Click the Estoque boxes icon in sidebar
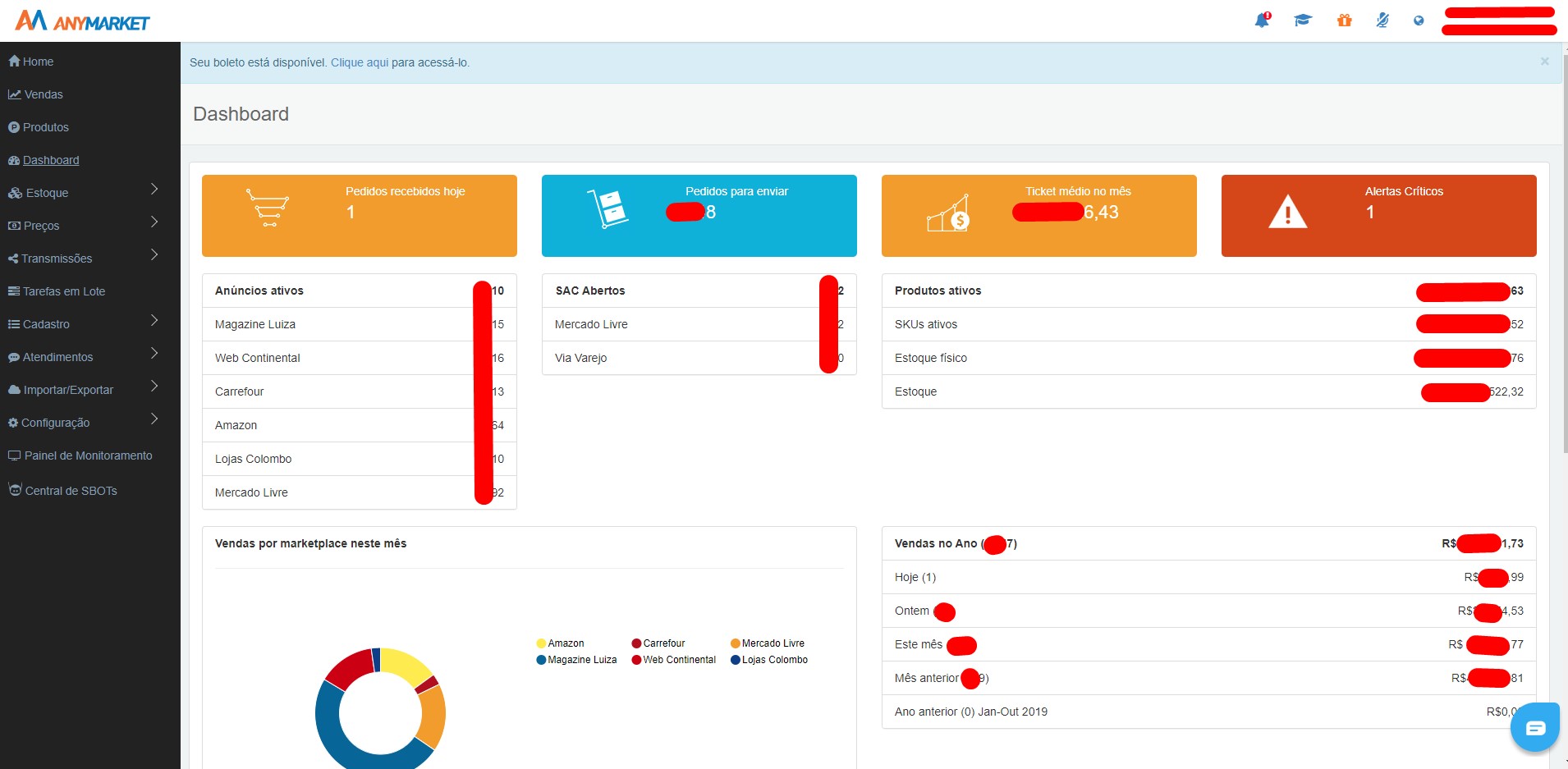Viewport: 1568px width, 769px height. click(x=16, y=193)
